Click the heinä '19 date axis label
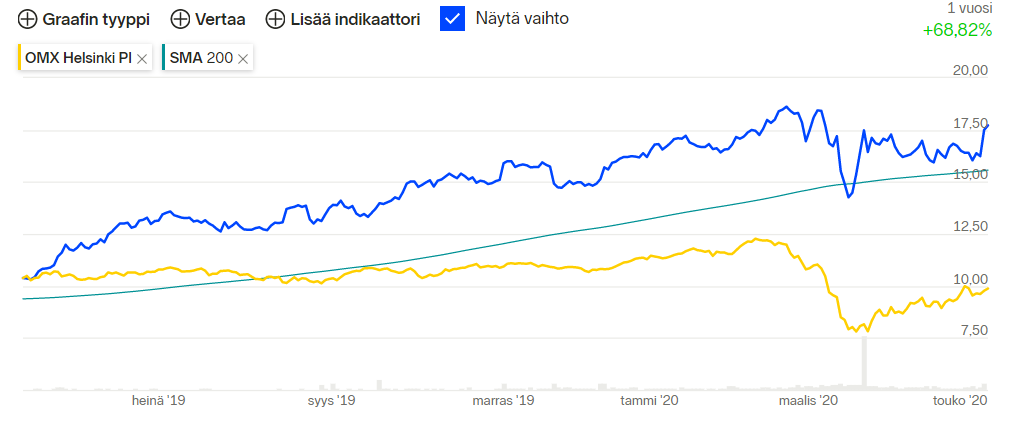Image resolution: width=1015 pixels, height=432 pixels. pos(159,402)
